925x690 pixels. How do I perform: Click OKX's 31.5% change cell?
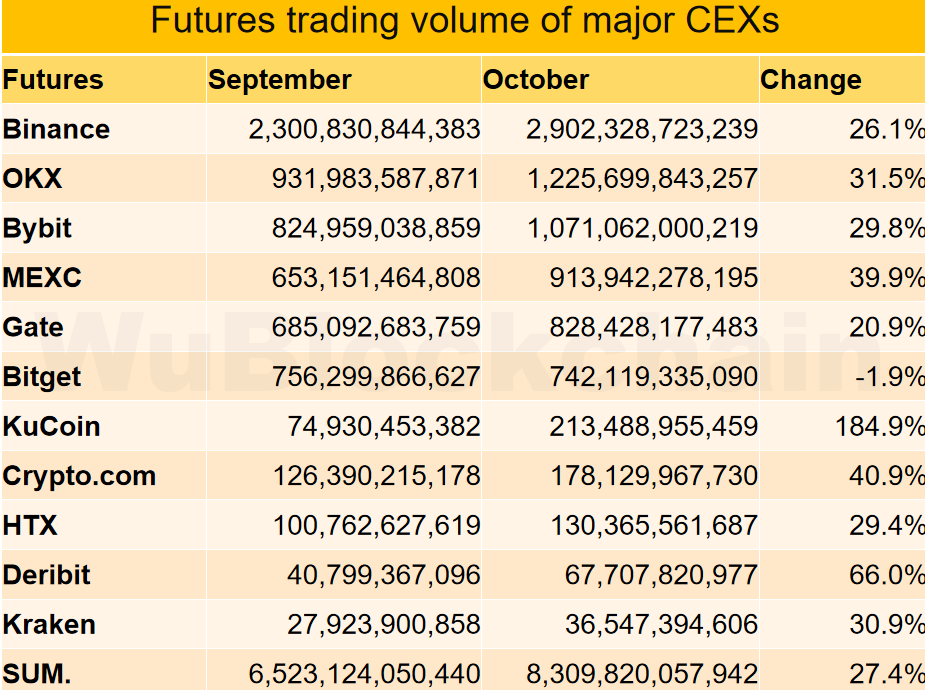coord(887,179)
